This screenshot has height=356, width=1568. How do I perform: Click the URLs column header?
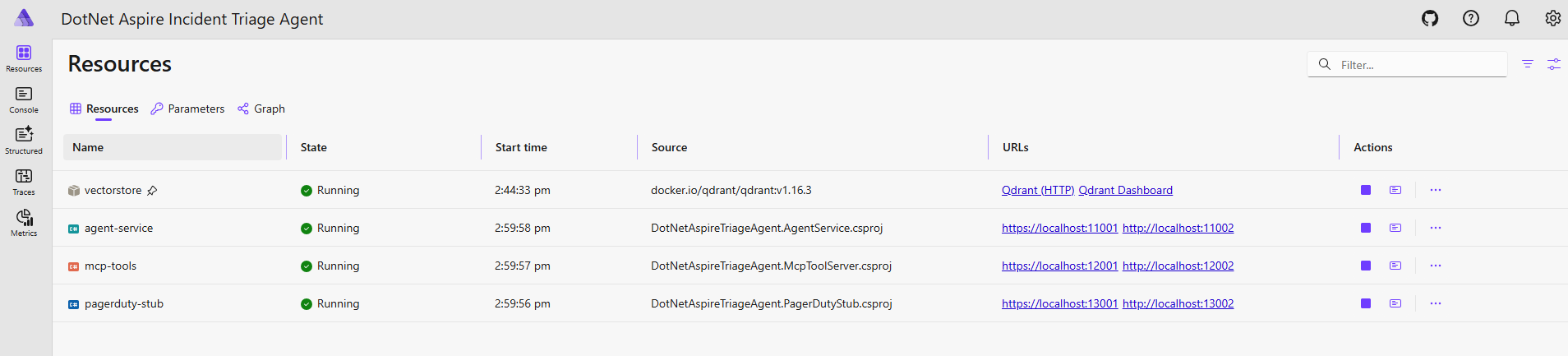[x=1015, y=147]
